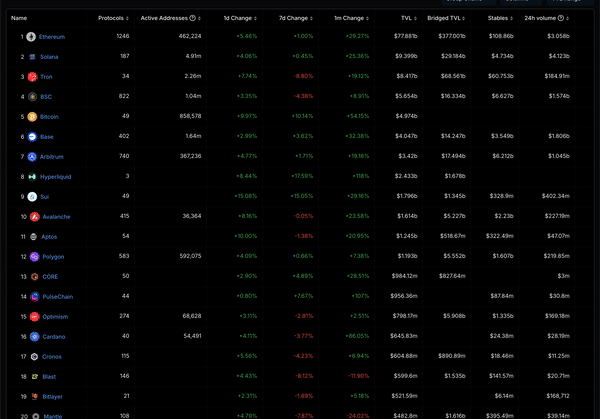Click Tron stables value $60.753b
600x419 pixels.
pos(501,76)
